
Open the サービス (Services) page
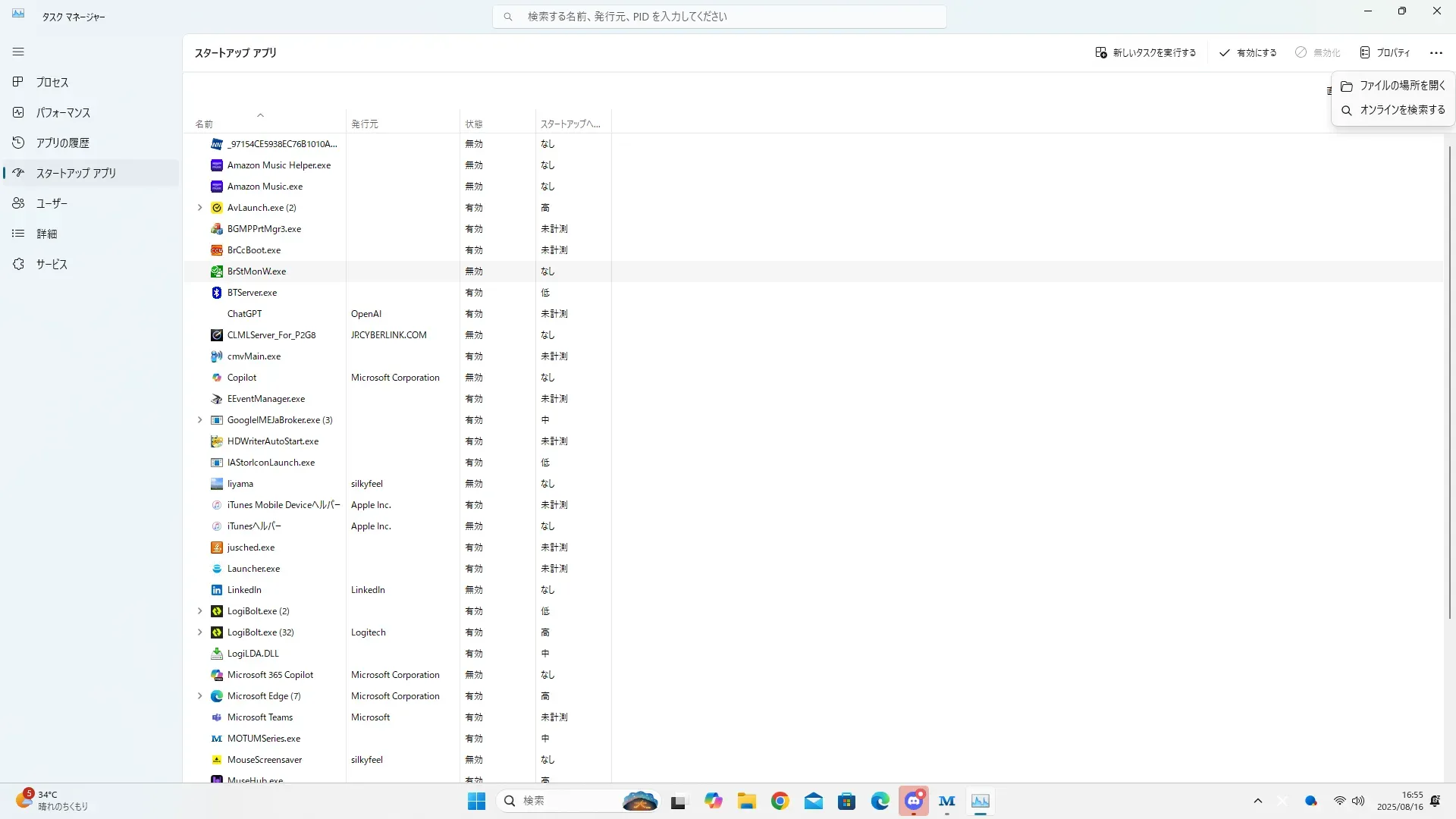[x=52, y=264]
